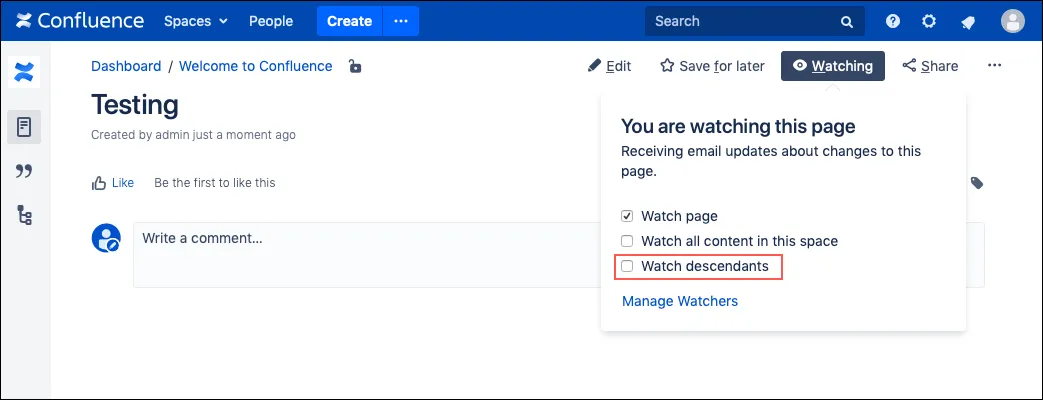
Task: Go to Dashboard breadcrumb link
Action: (126, 66)
